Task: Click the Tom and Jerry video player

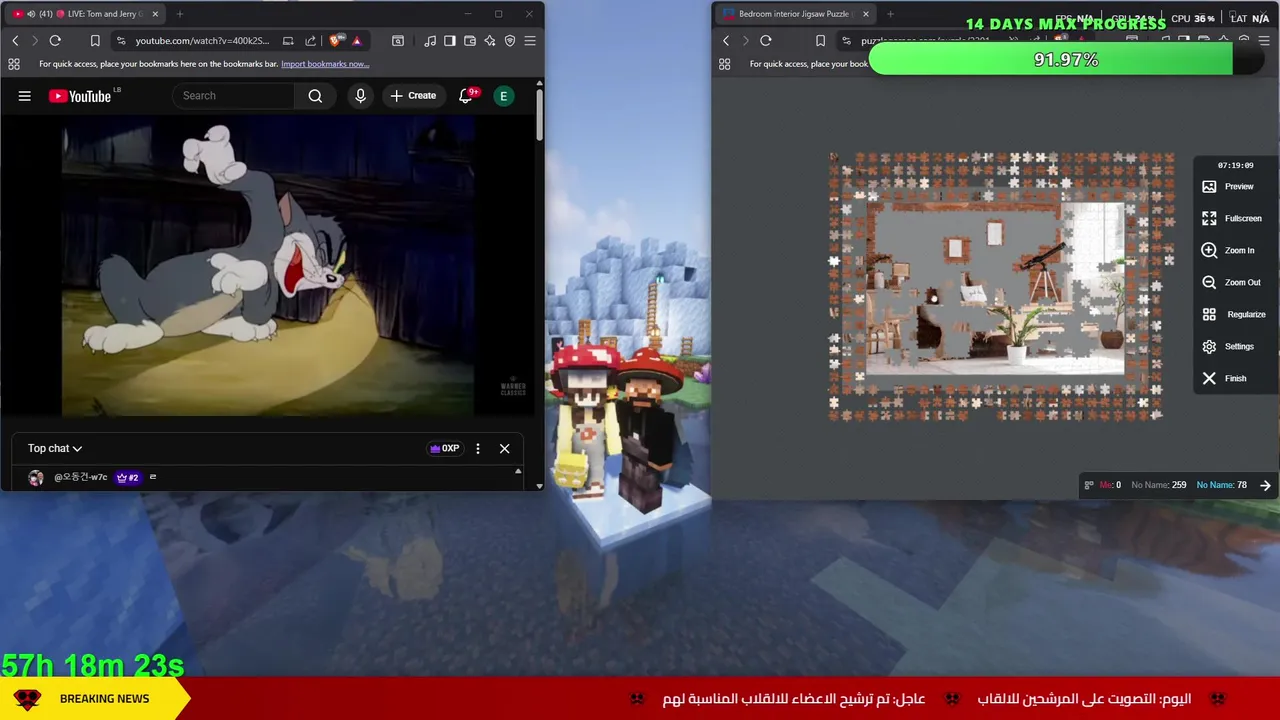Action: pos(268,266)
